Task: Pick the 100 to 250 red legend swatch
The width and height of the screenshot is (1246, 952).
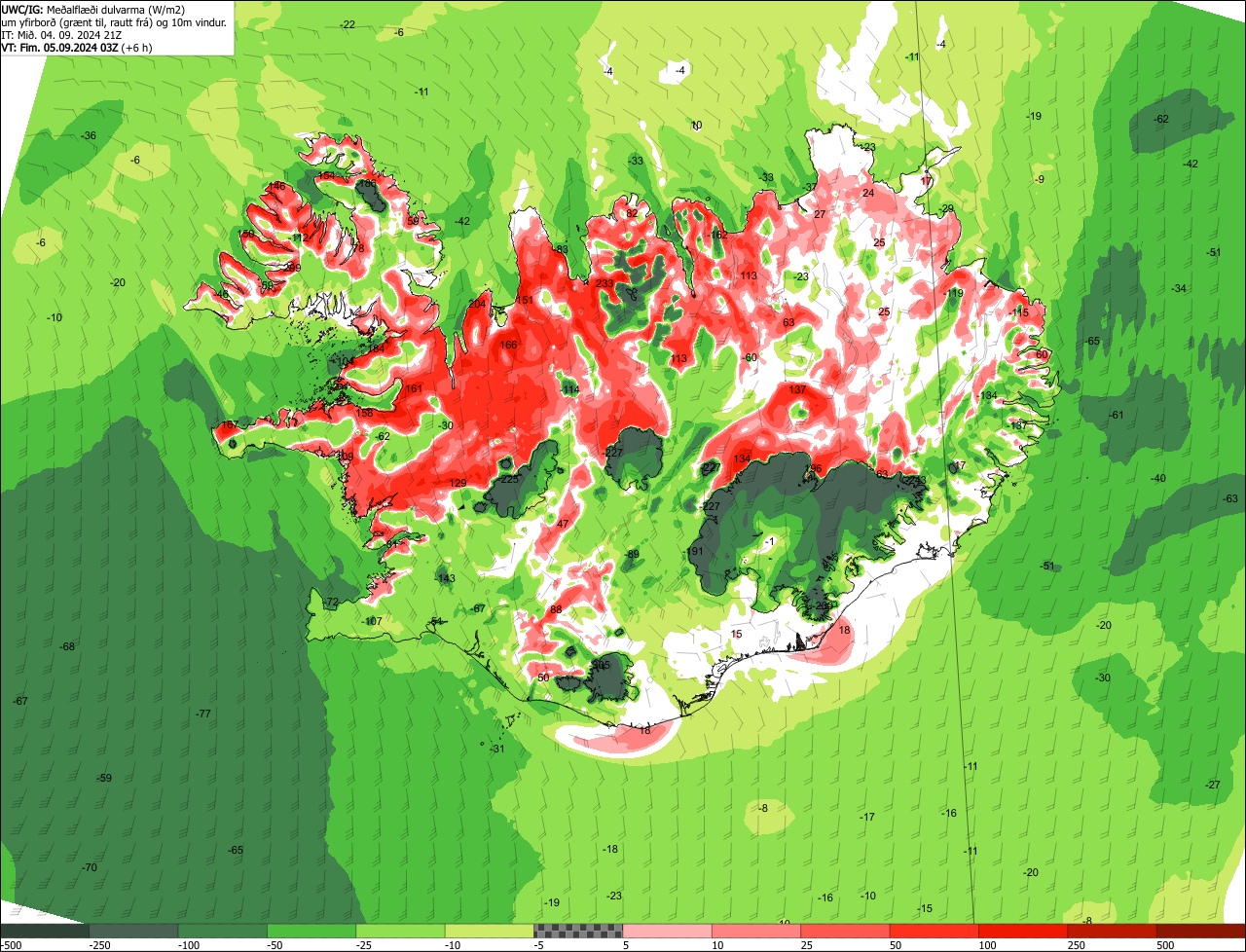Action: coord(1023,931)
